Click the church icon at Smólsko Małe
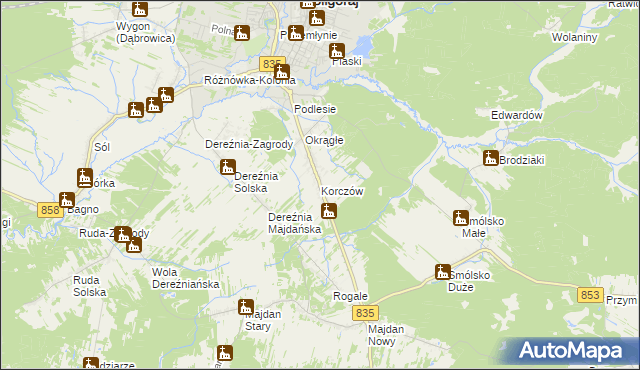 [x=461, y=218]
